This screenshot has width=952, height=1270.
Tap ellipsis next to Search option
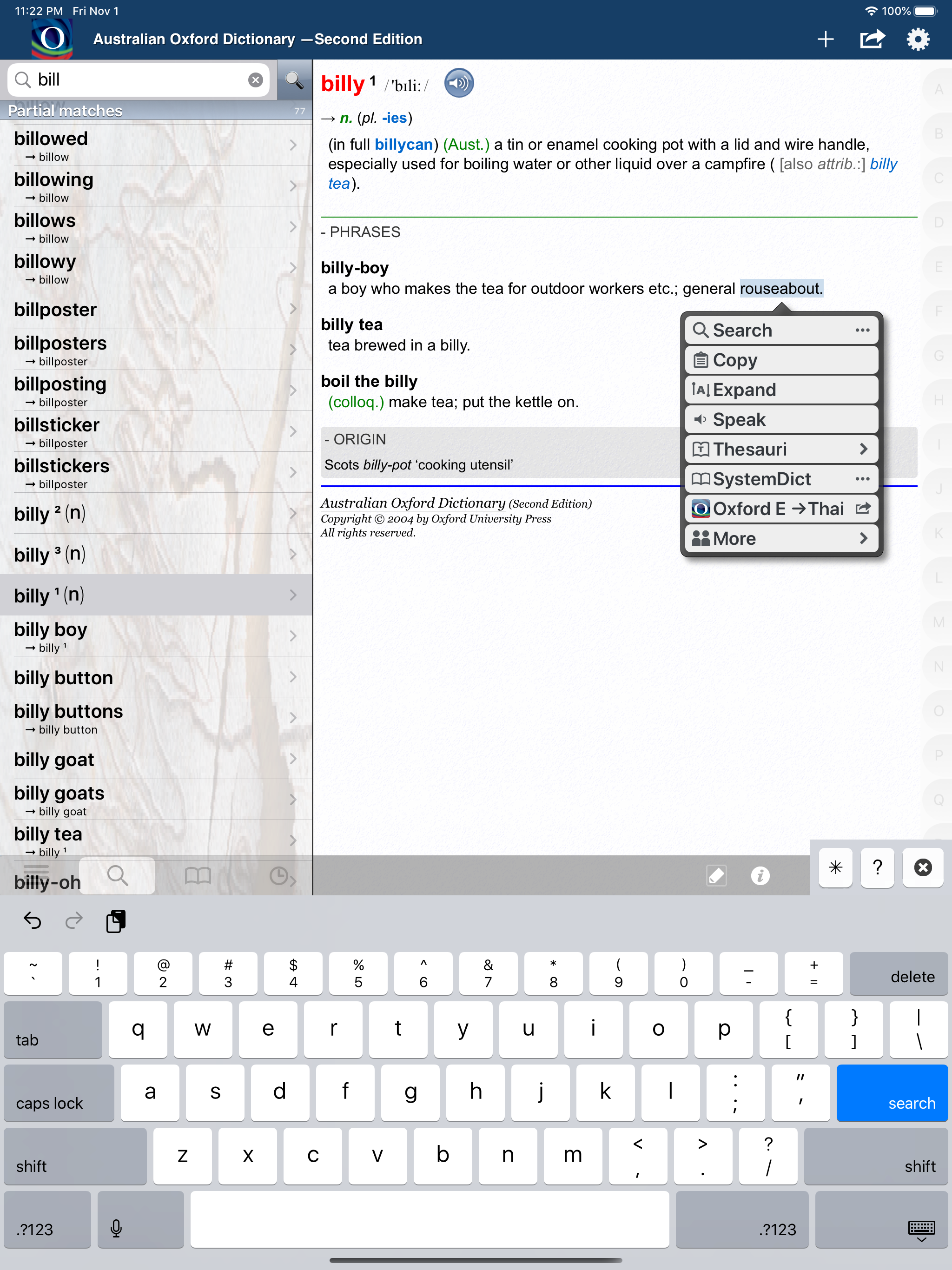pyautogui.click(x=862, y=330)
